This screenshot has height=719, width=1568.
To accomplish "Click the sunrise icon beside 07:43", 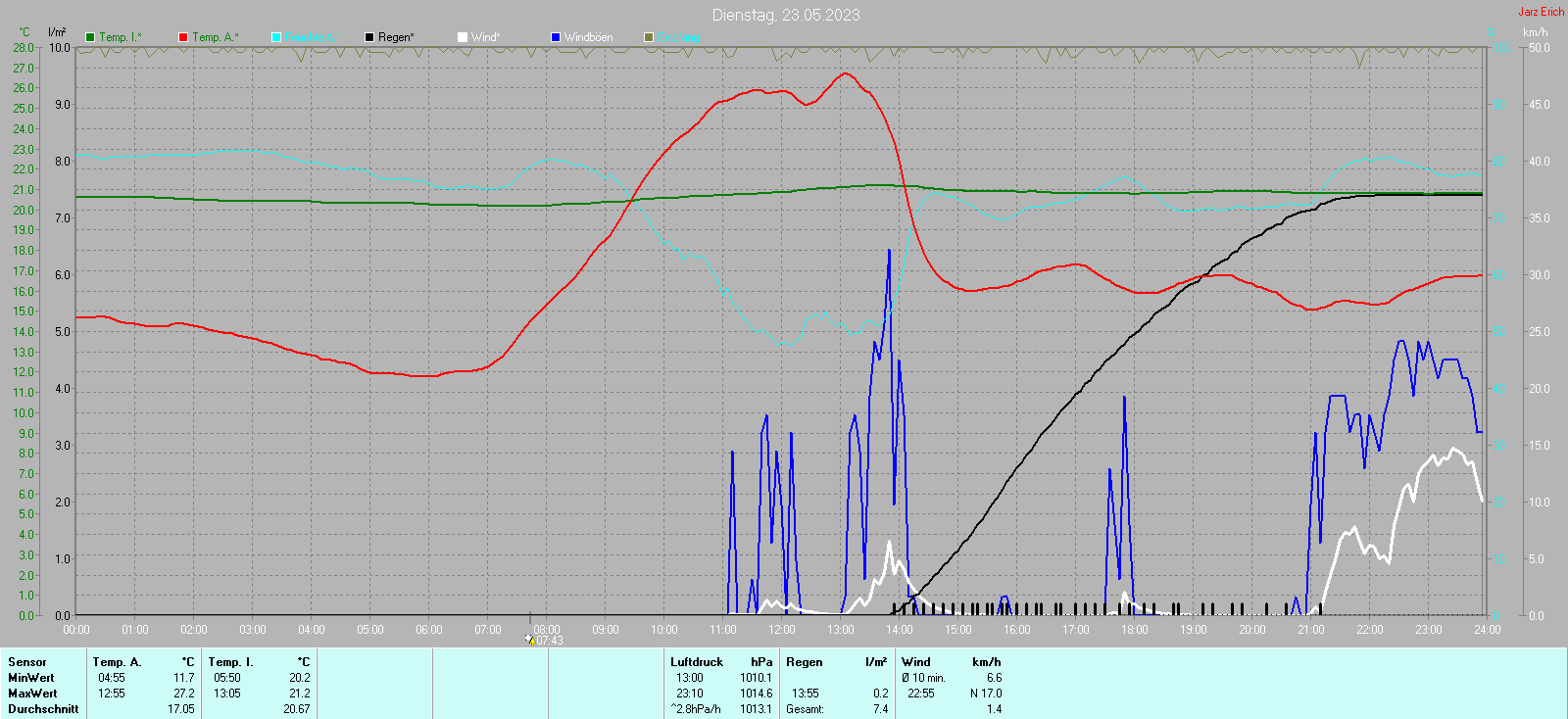I will 530,640.
